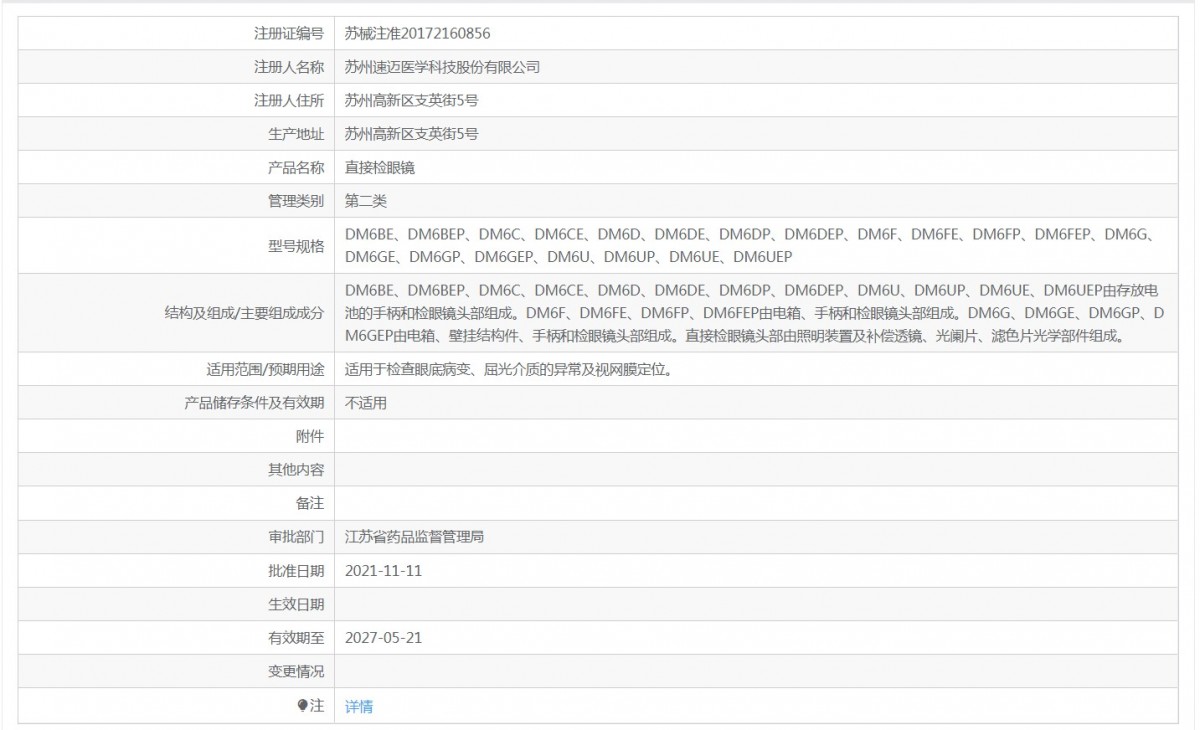Viewport: 1200px width, 730px height.
Task: Click the 注册证编号 label cell
Action: tap(176, 33)
